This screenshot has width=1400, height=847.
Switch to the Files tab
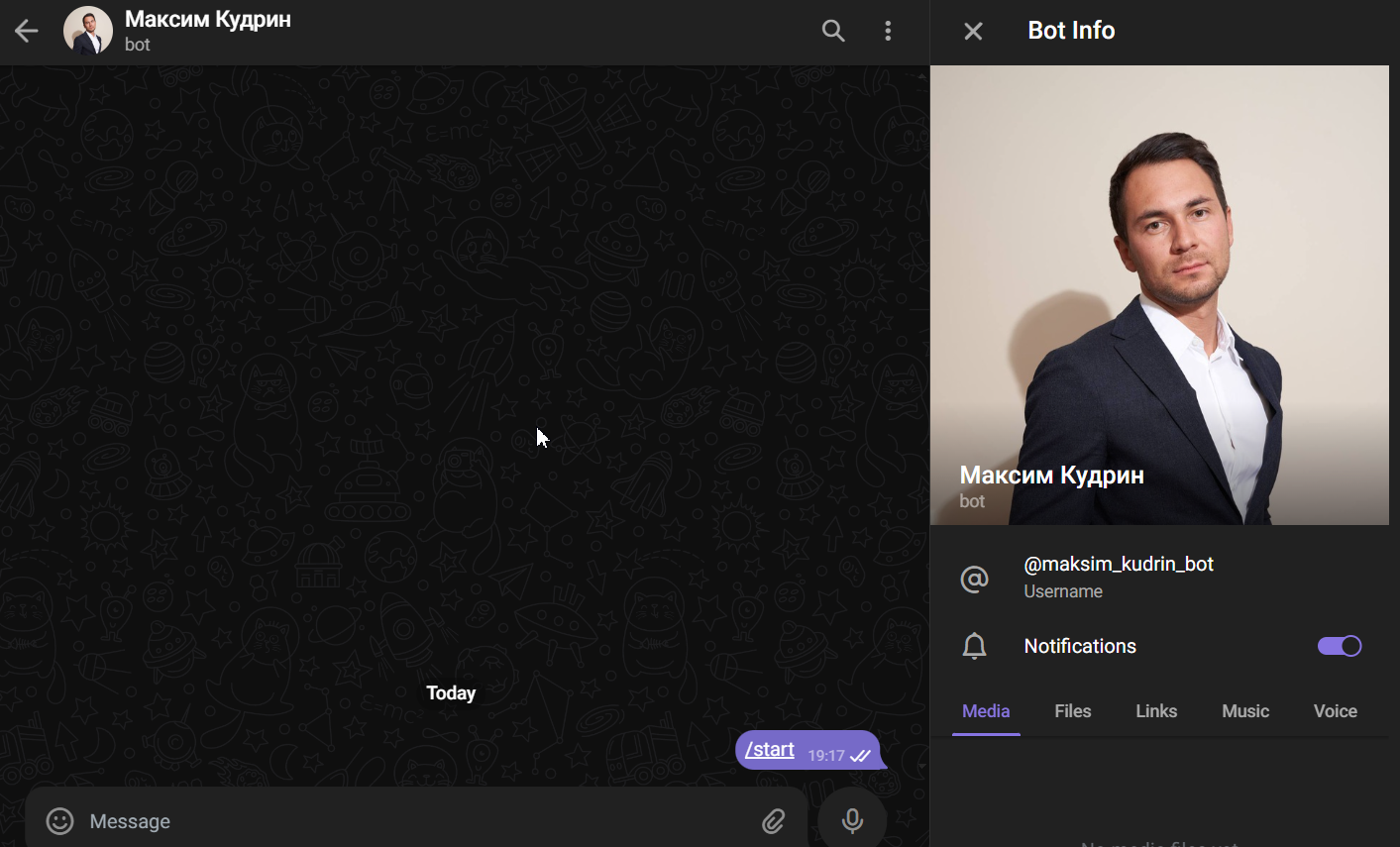pos(1072,711)
